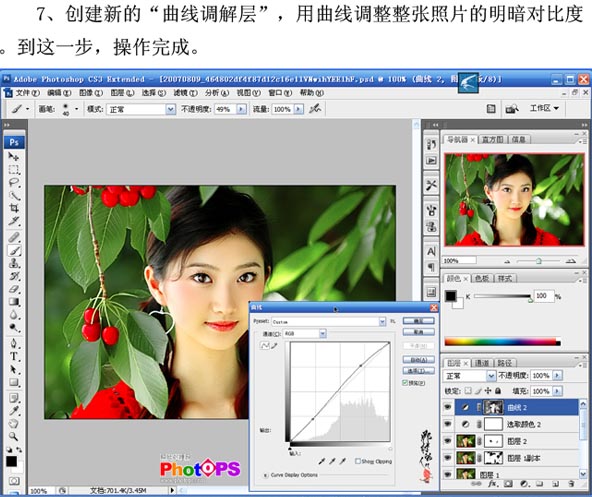Create new adjustment layer from panel footer
592x497 pixels.
pyautogui.click(x=524, y=484)
